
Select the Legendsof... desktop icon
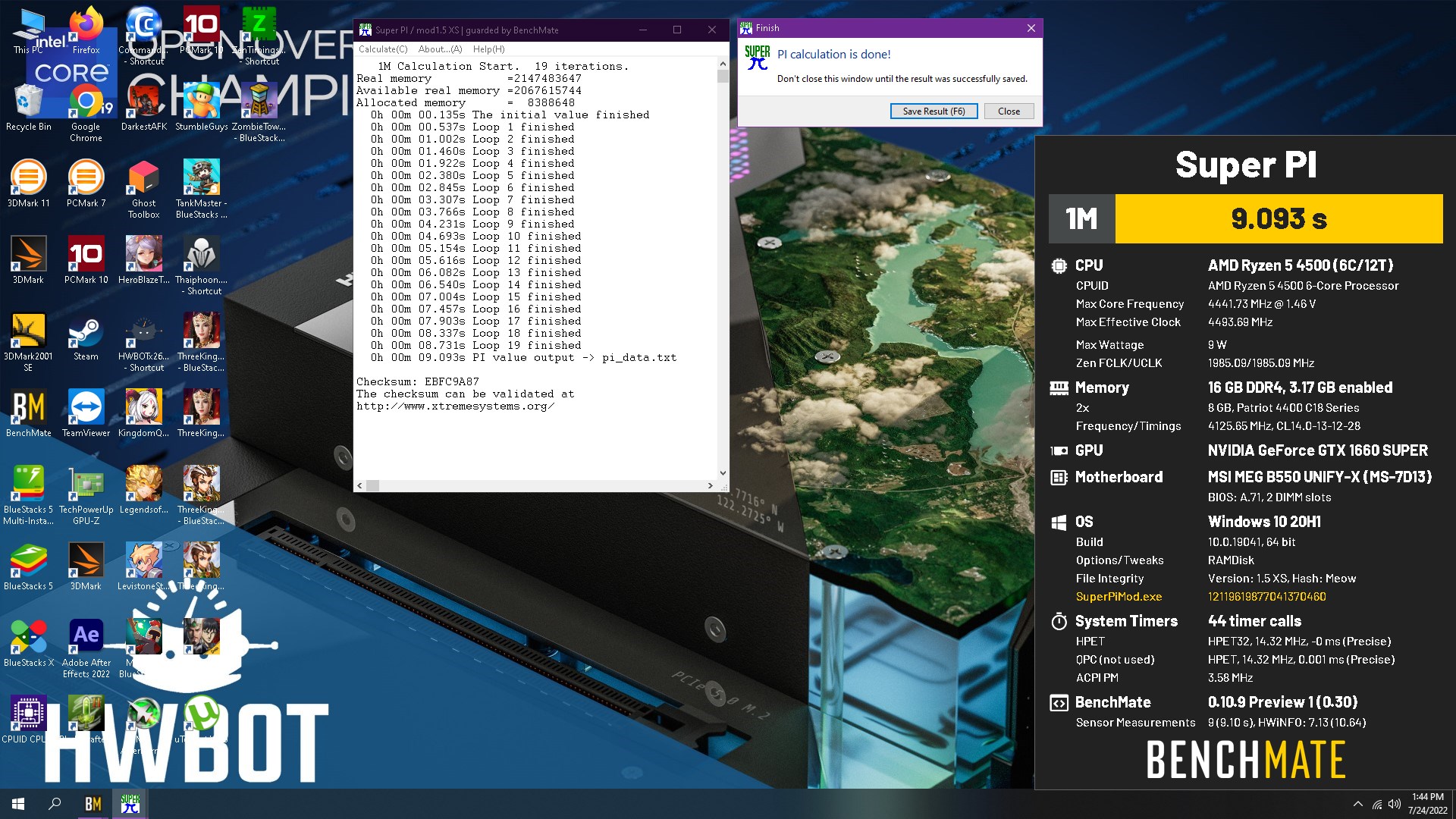pos(143,491)
